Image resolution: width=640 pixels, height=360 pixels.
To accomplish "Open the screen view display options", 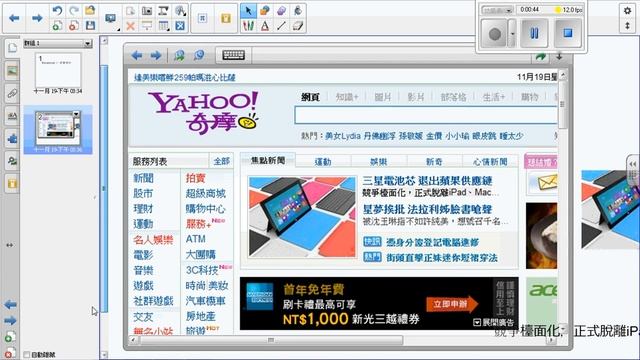I will point(111,19).
